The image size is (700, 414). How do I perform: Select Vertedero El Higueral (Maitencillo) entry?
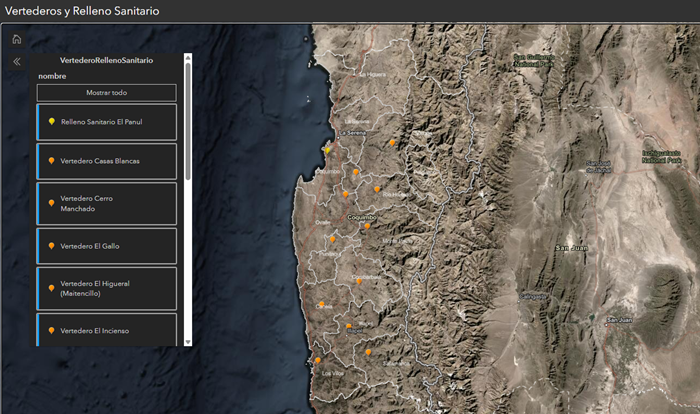point(107,289)
